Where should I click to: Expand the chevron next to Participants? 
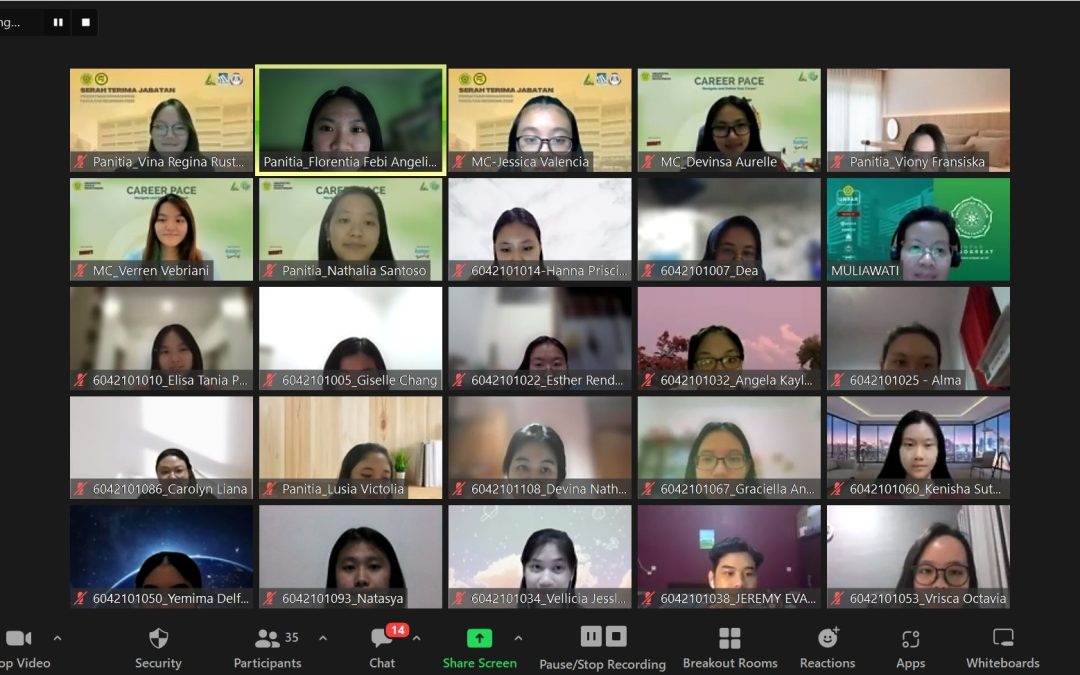323,637
